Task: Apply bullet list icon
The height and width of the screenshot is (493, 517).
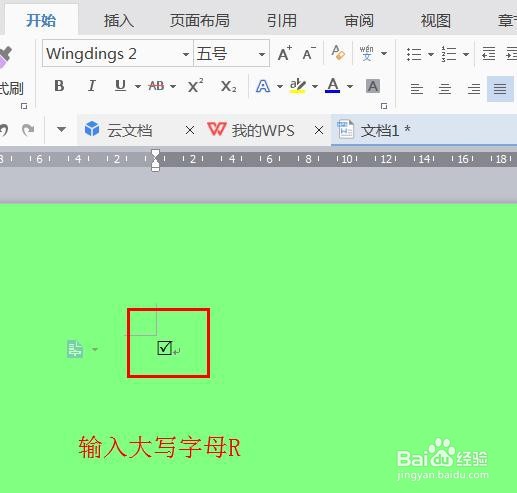Action: pos(414,54)
